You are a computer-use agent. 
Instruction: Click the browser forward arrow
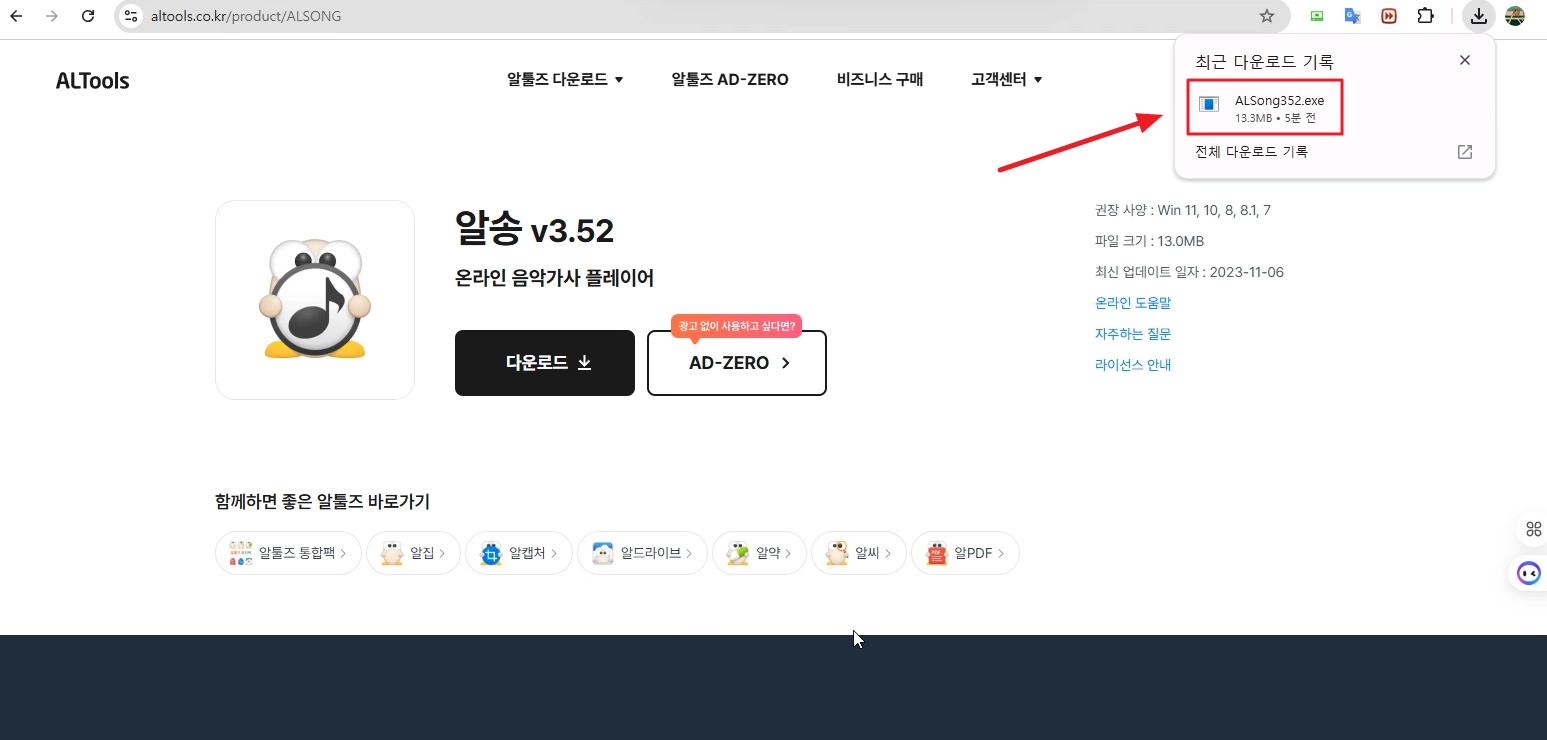coord(52,16)
